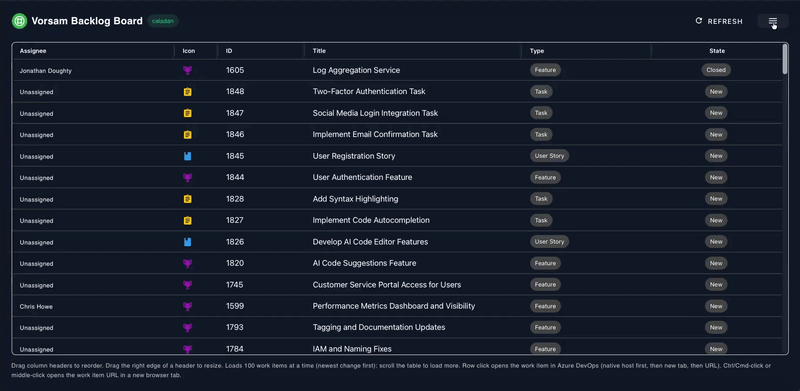
Task: Click the Assignee column header
Action: (94, 51)
